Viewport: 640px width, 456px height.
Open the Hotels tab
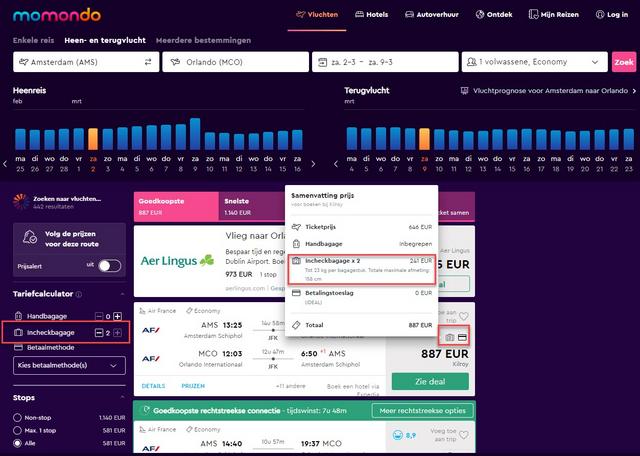click(x=371, y=15)
